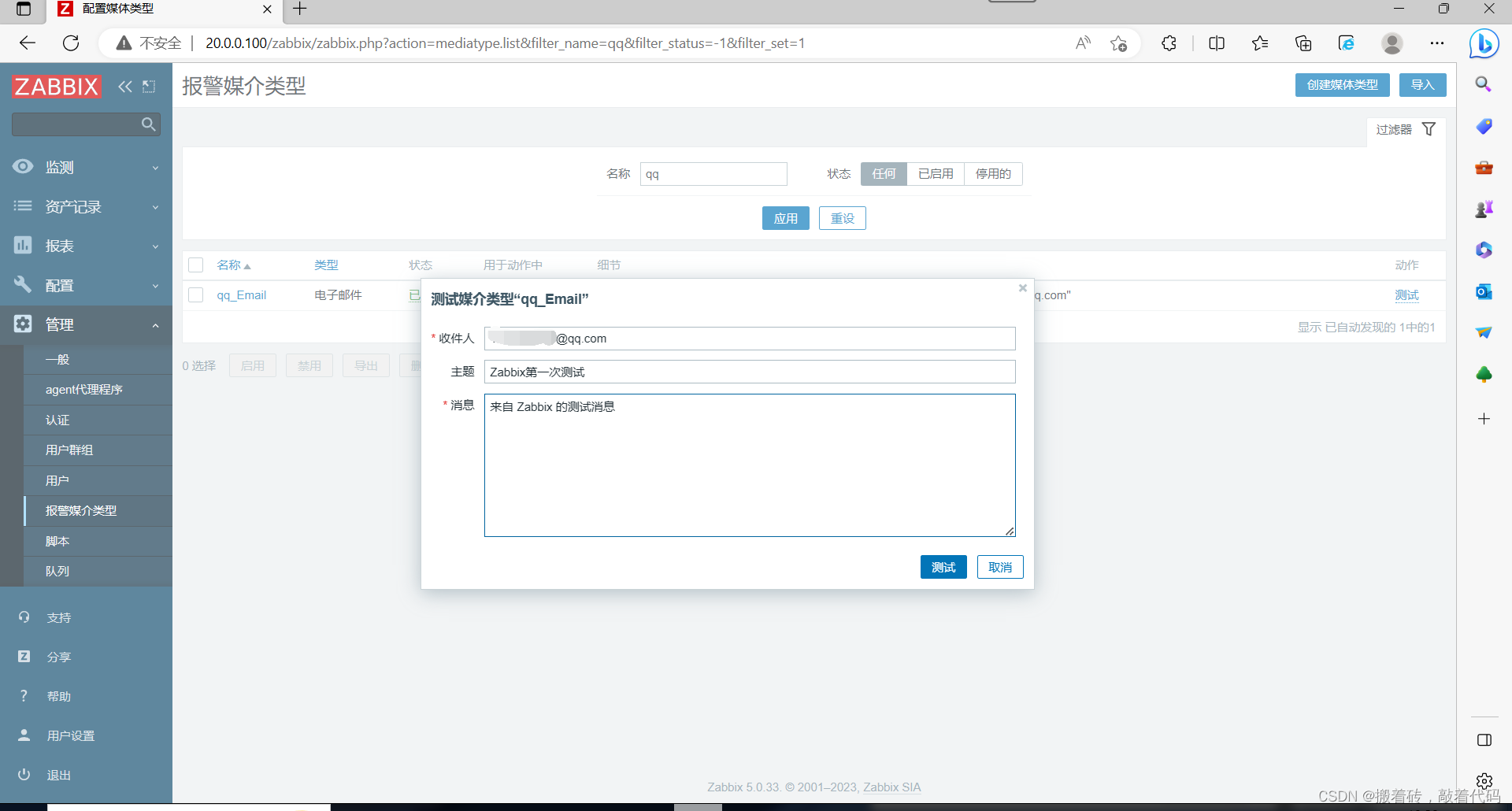Expand the 监测 sidebar menu

point(87,167)
